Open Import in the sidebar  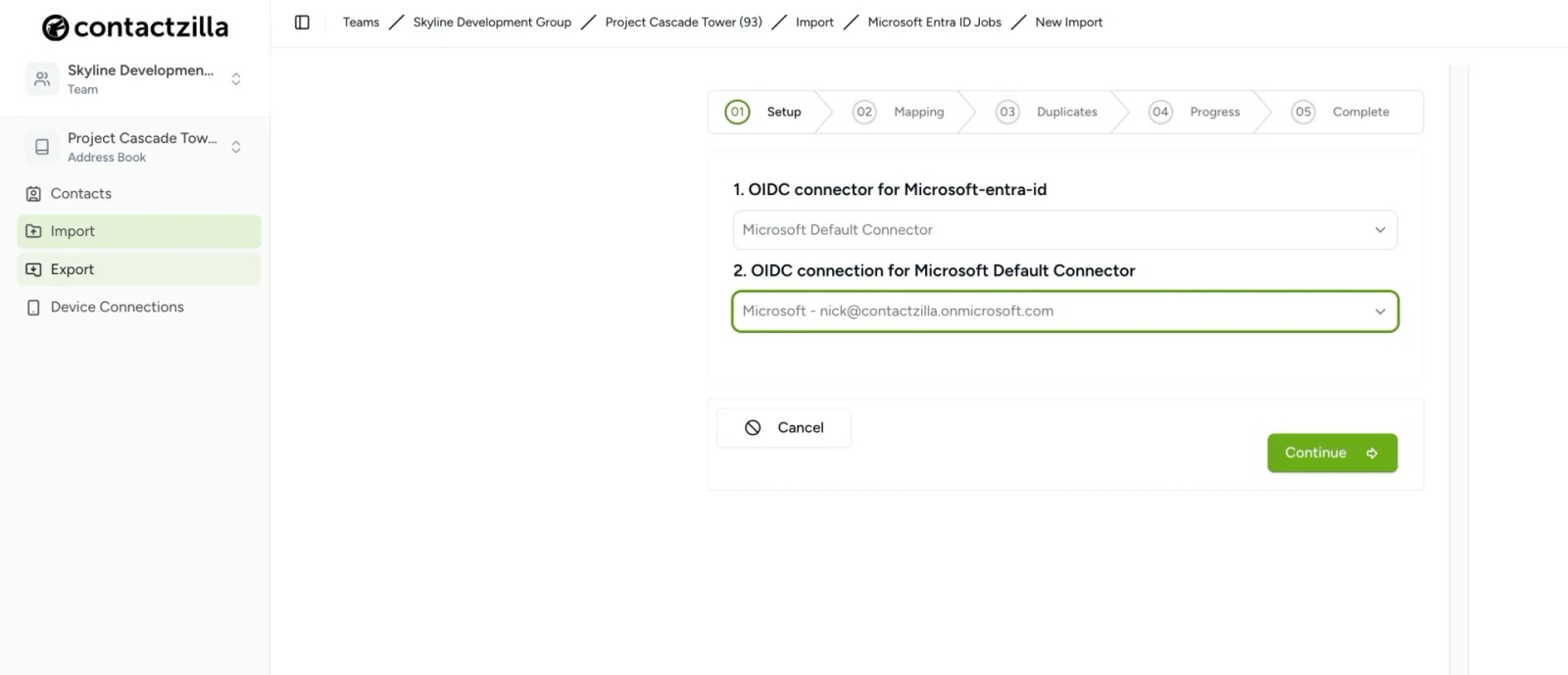tap(139, 231)
